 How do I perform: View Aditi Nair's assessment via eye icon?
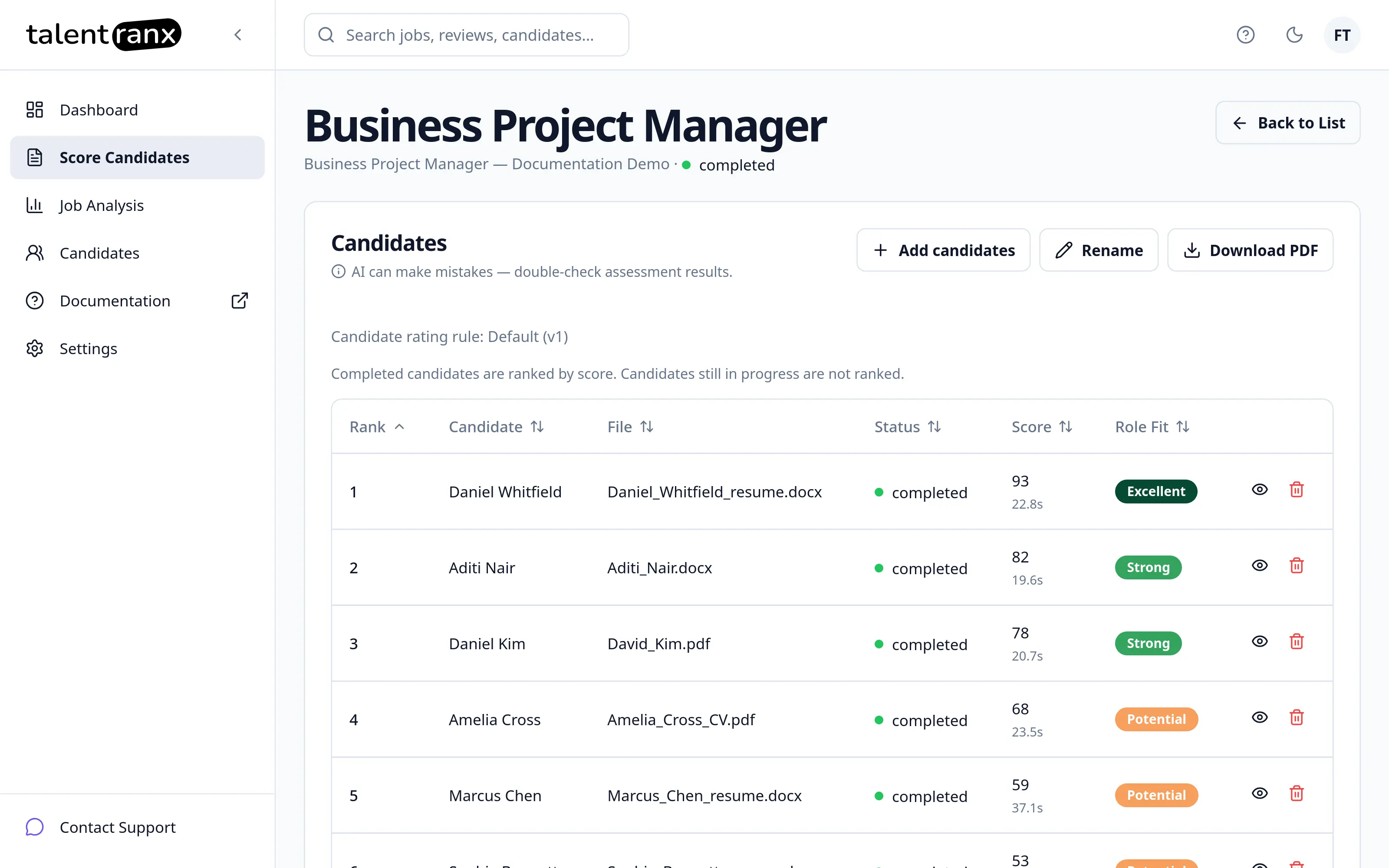coord(1259,566)
